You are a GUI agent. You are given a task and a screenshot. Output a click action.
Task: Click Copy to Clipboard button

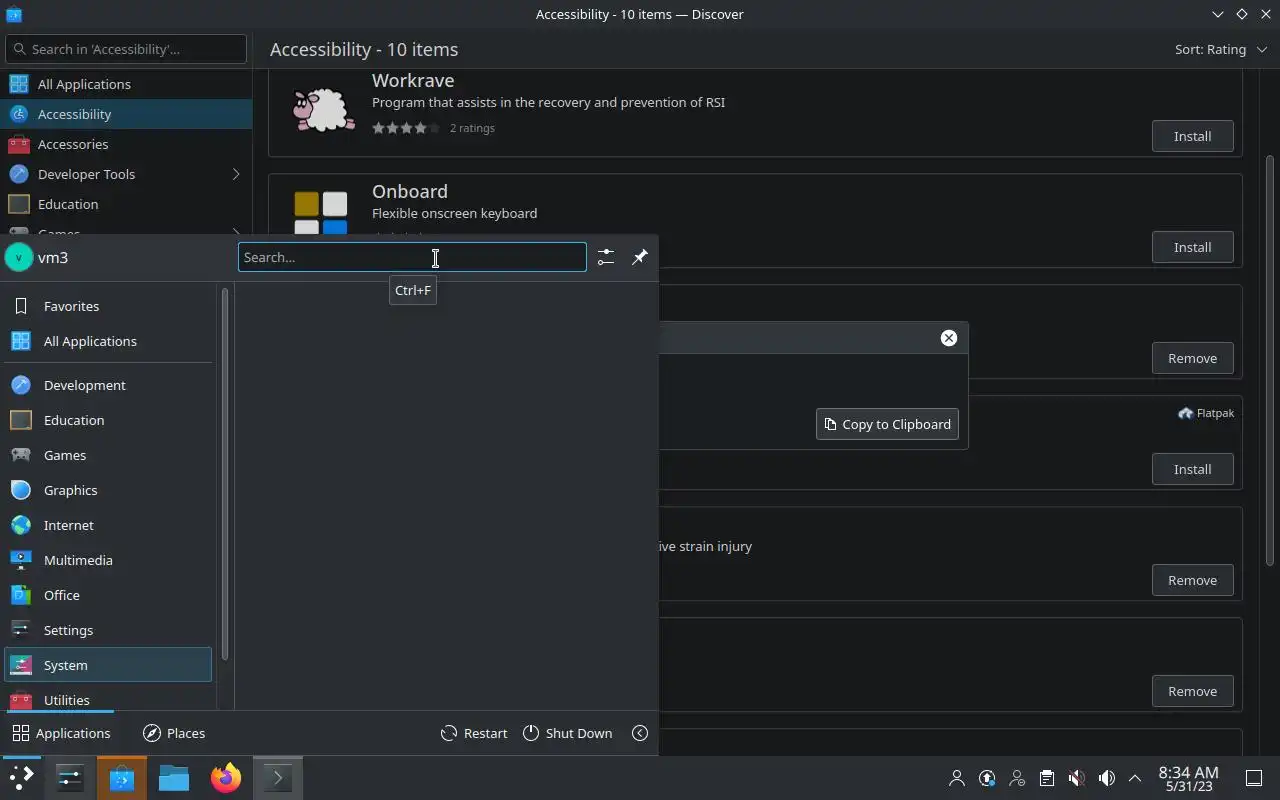coord(887,424)
